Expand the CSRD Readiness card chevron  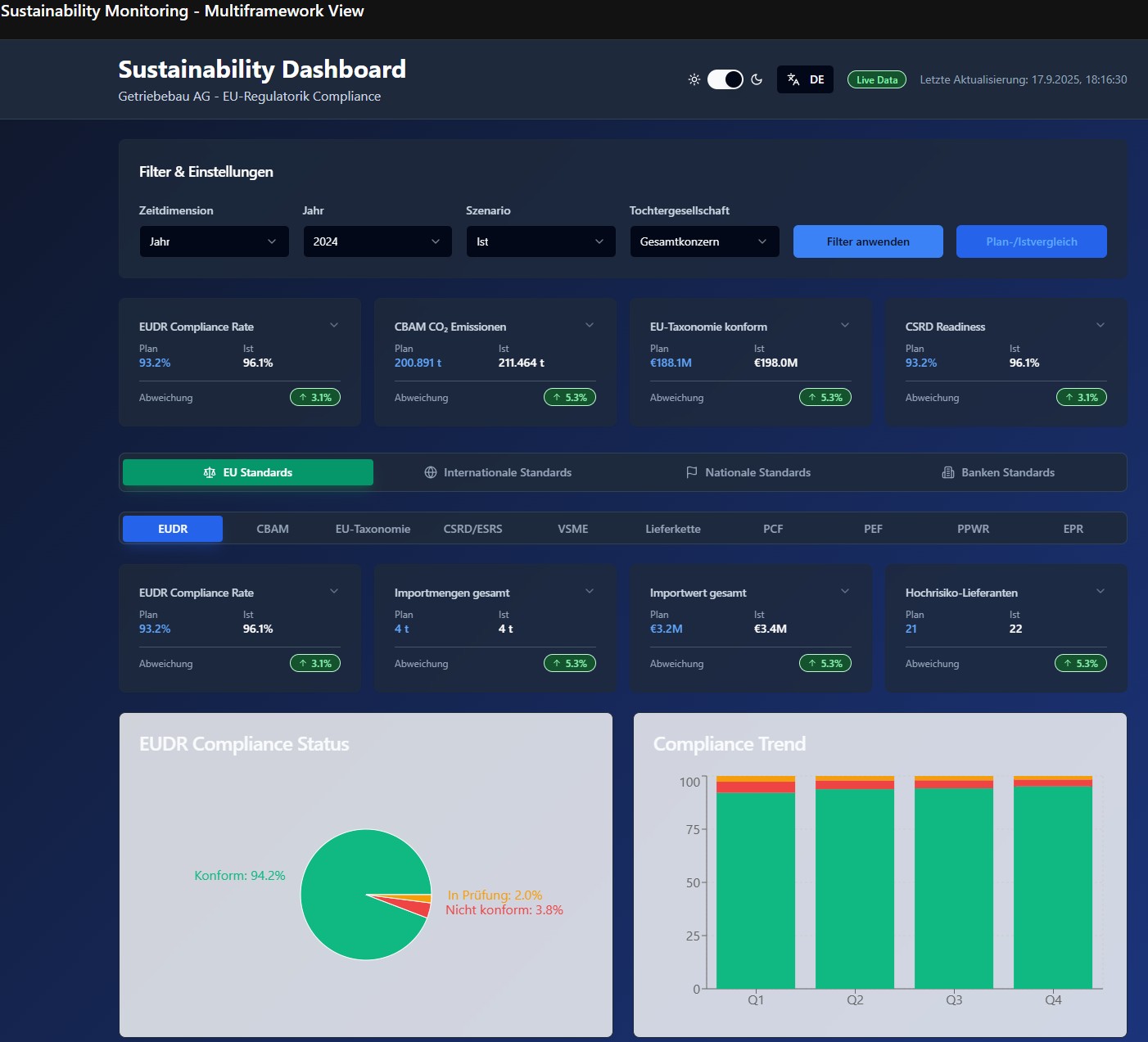1101,325
